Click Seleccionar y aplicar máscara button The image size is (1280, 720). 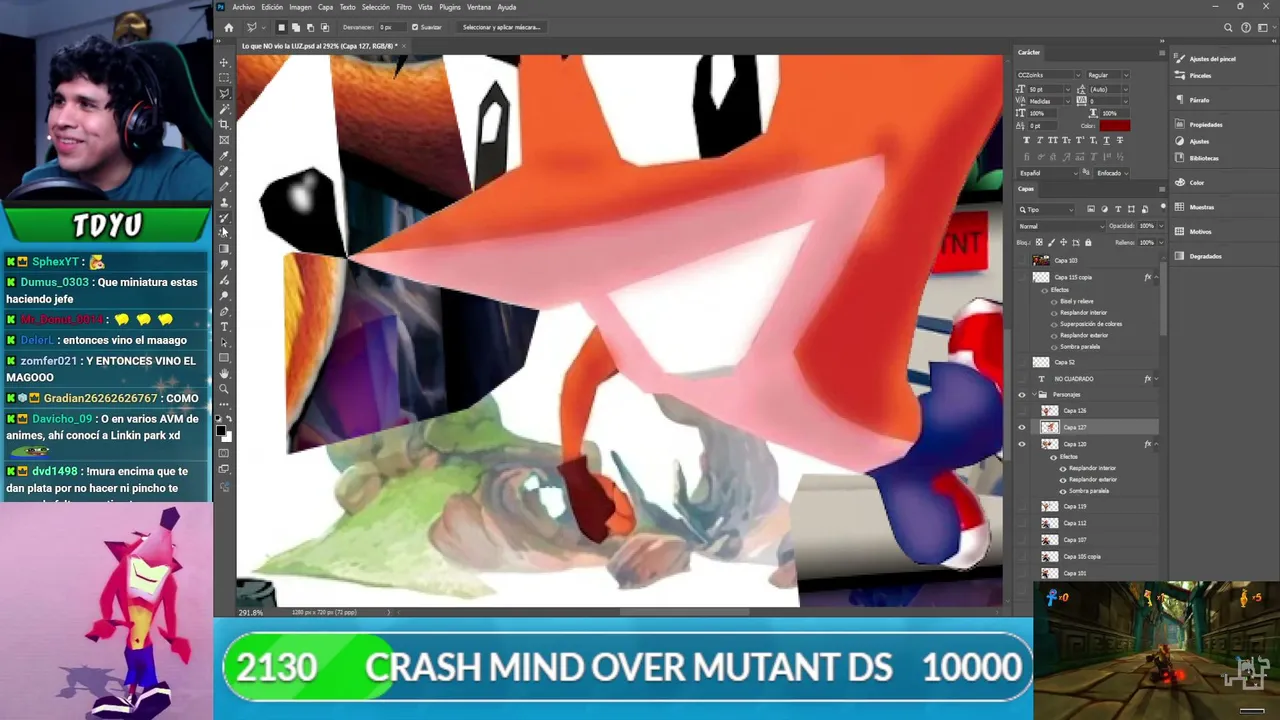501,27
